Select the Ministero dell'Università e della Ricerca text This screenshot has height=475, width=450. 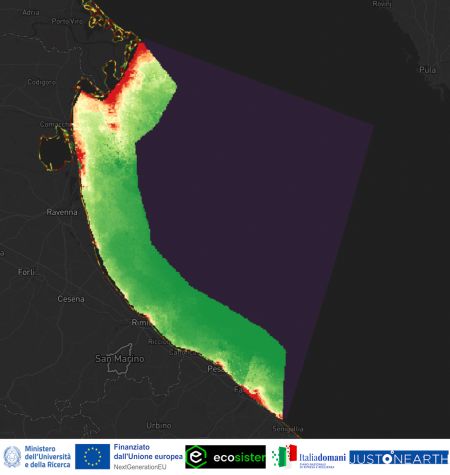coord(47,457)
